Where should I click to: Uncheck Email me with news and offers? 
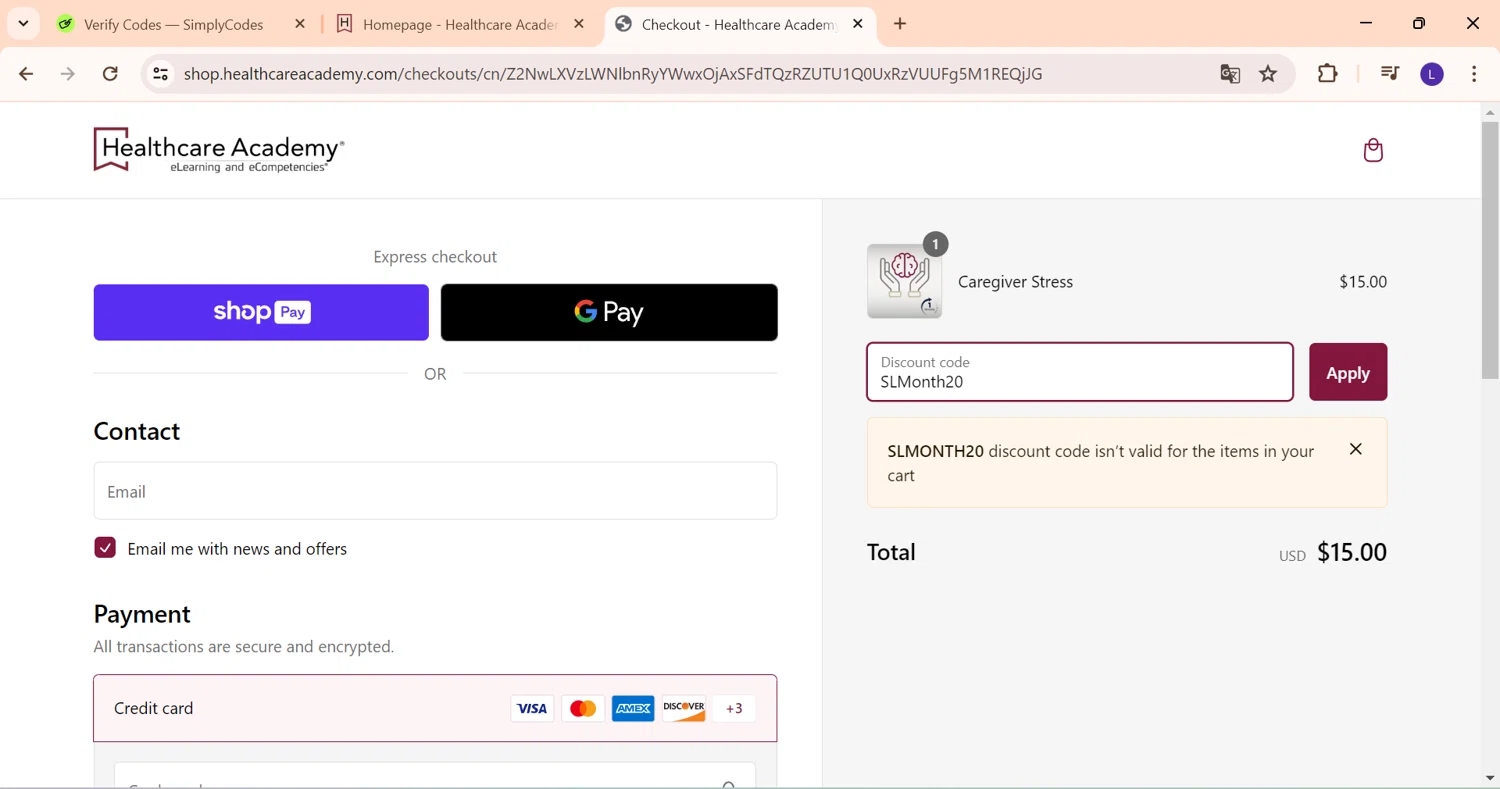(105, 548)
